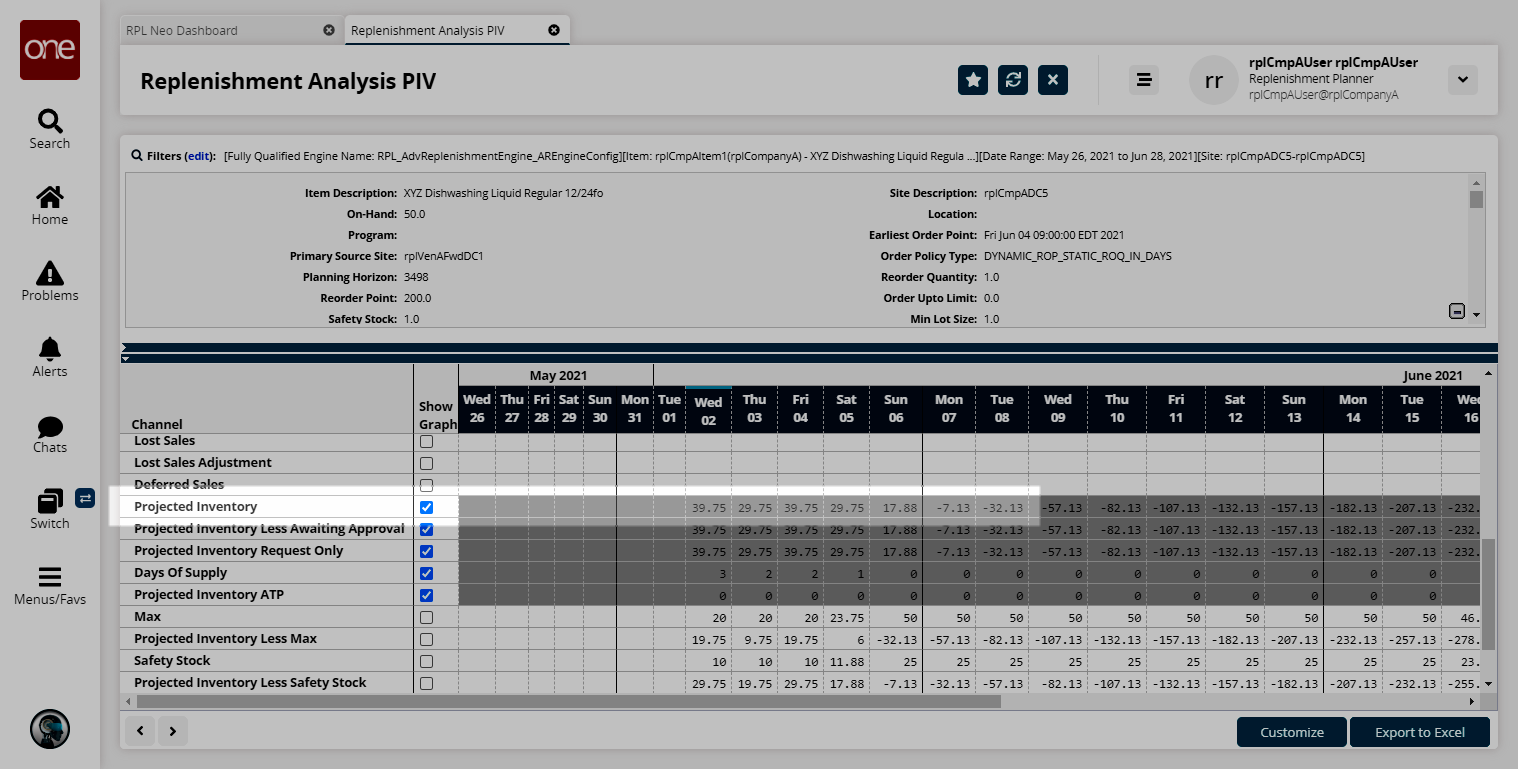Screen dimensions: 1518x769
Task: Go to Home via house icon
Action: pos(49,197)
